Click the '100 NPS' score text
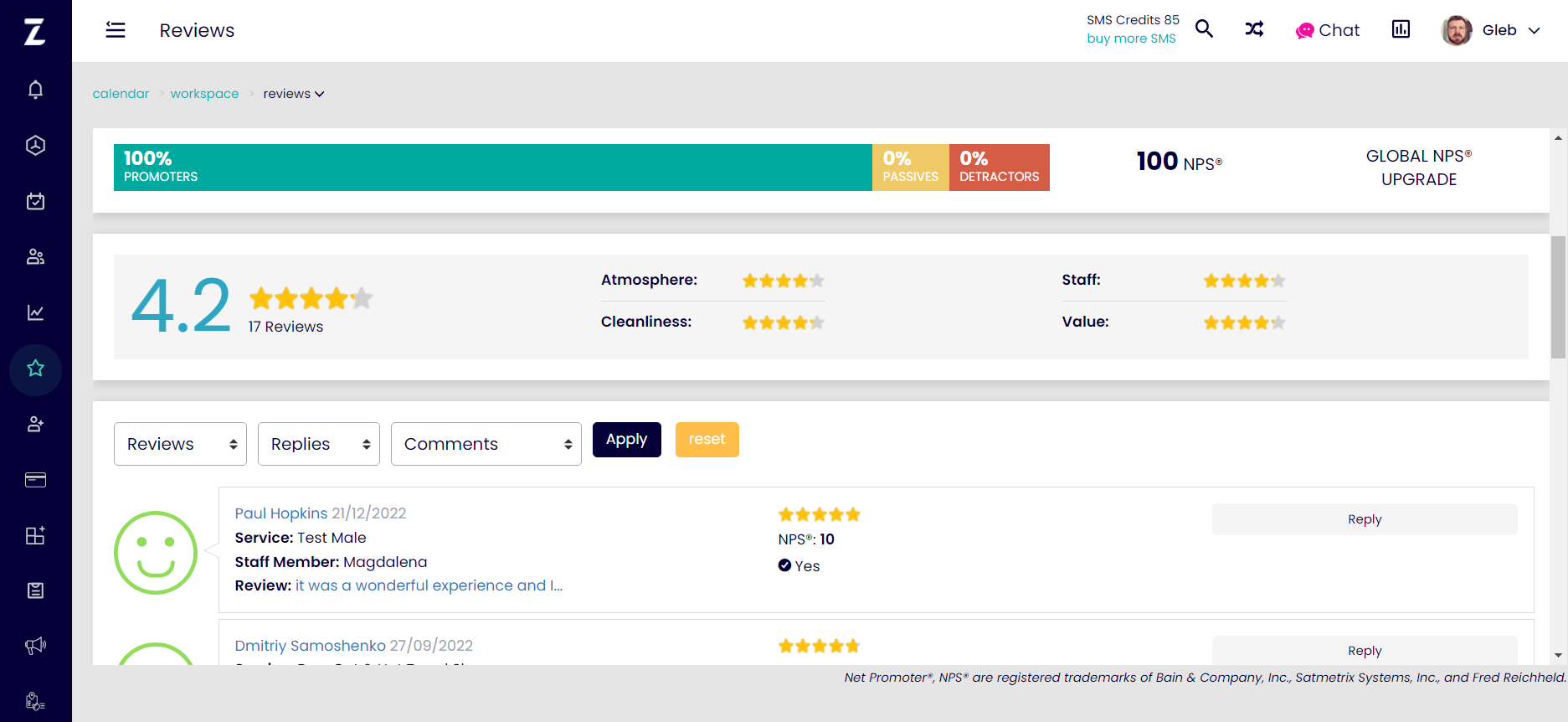This screenshot has height=722, width=1568. click(x=1180, y=161)
